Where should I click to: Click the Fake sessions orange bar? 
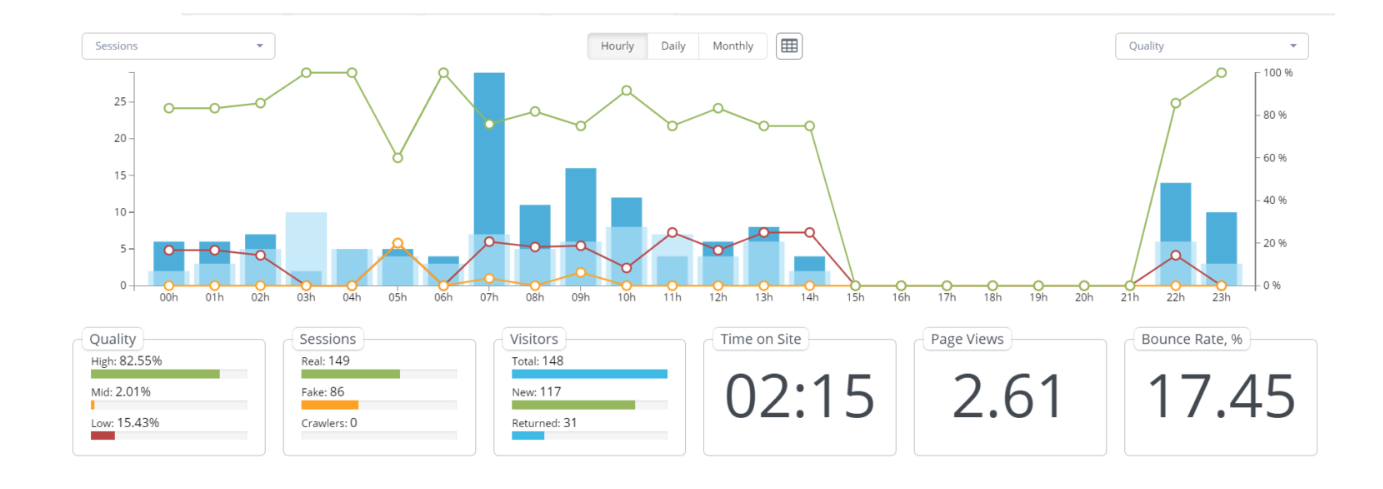(329, 405)
